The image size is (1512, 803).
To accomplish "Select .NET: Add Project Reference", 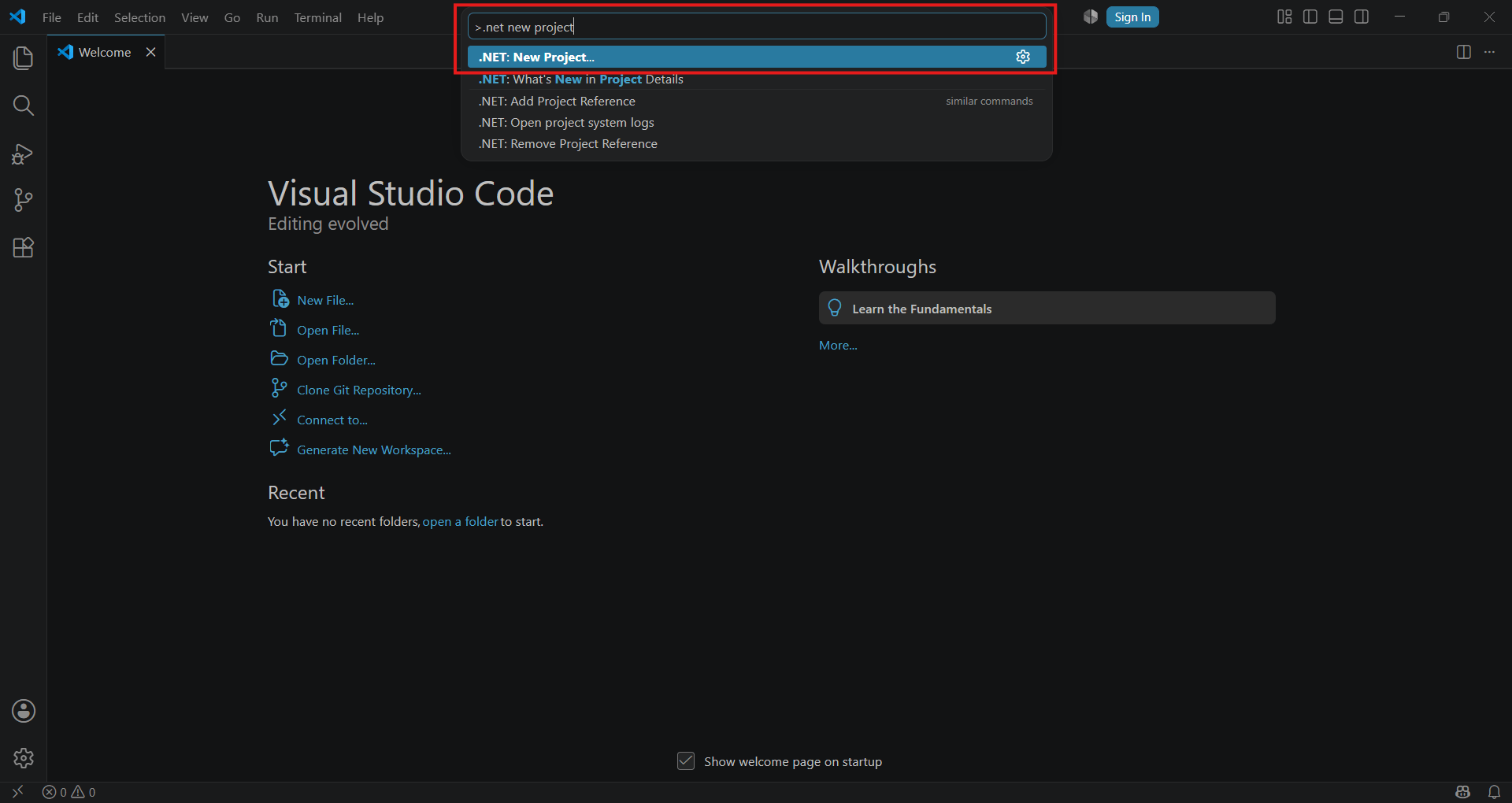I will coord(757,101).
